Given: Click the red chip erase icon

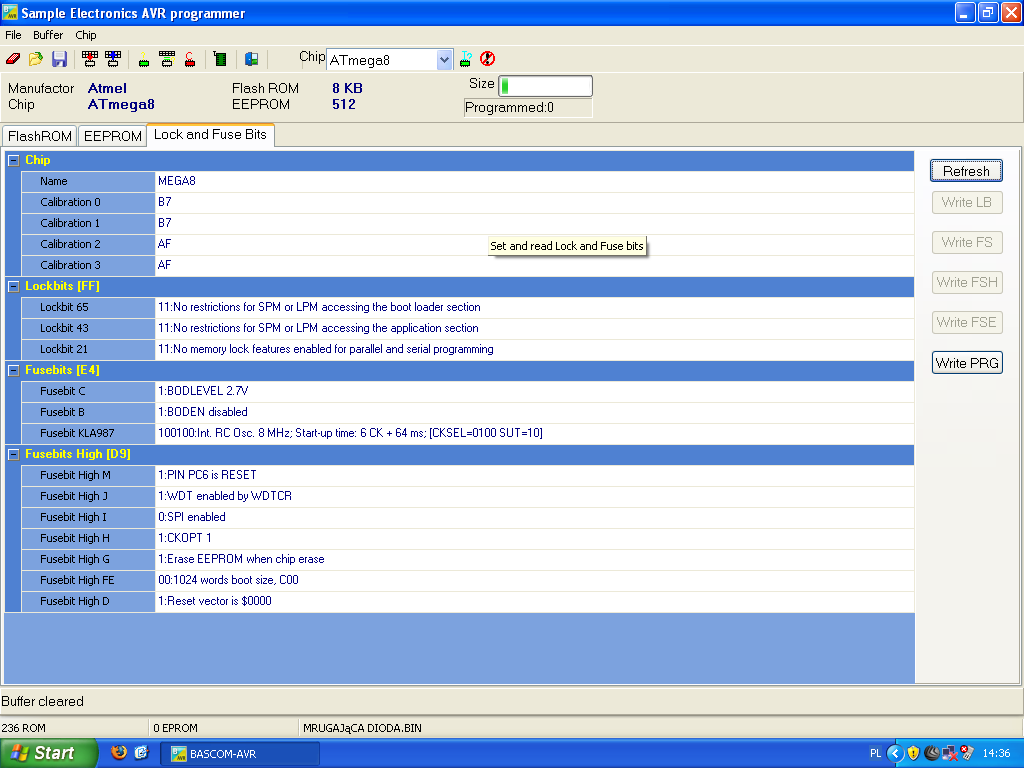Looking at the screenshot, I should click(190, 59).
